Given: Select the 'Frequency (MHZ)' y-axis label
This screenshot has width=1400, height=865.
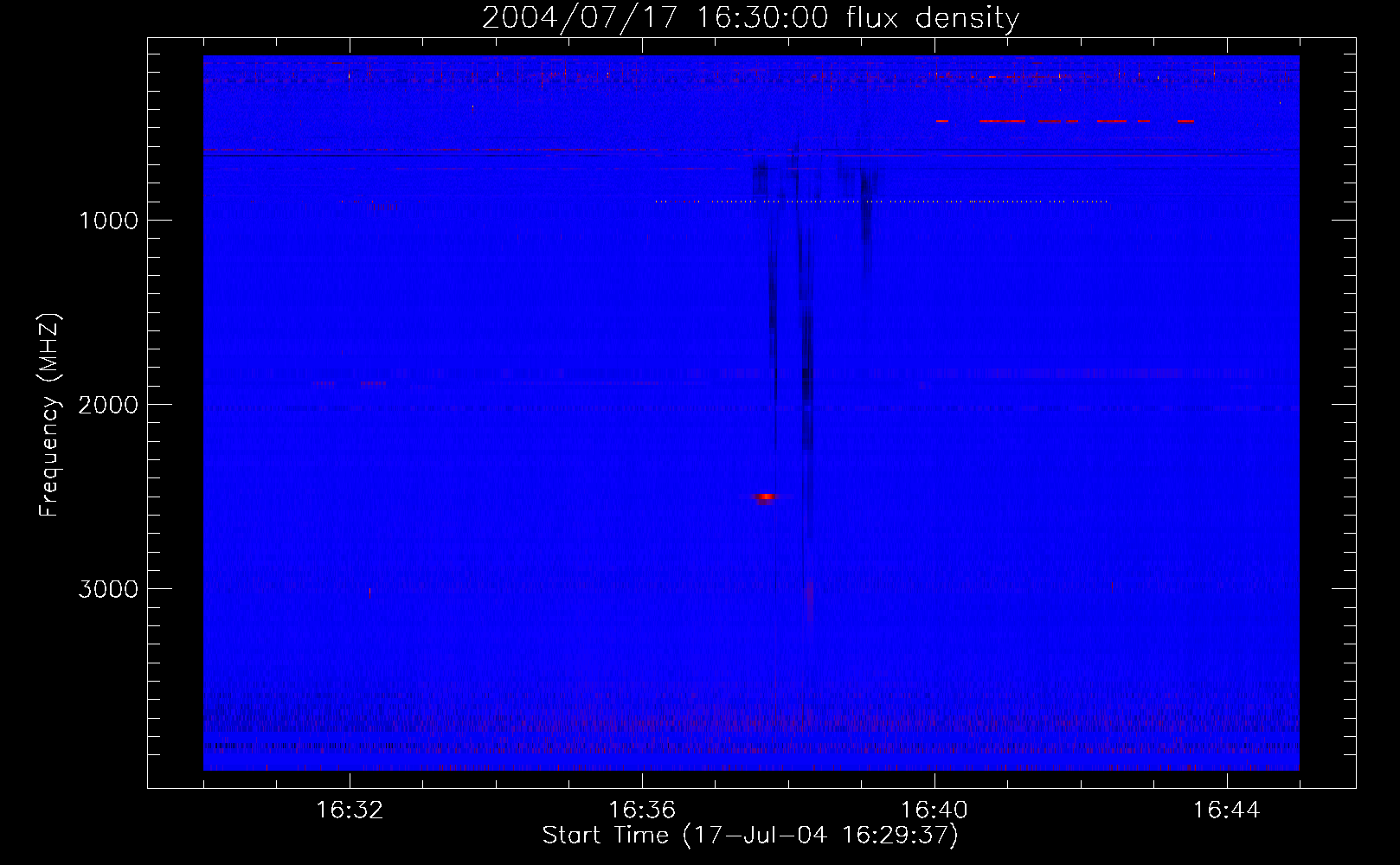Looking at the screenshot, I should pyautogui.click(x=50, y=415).
